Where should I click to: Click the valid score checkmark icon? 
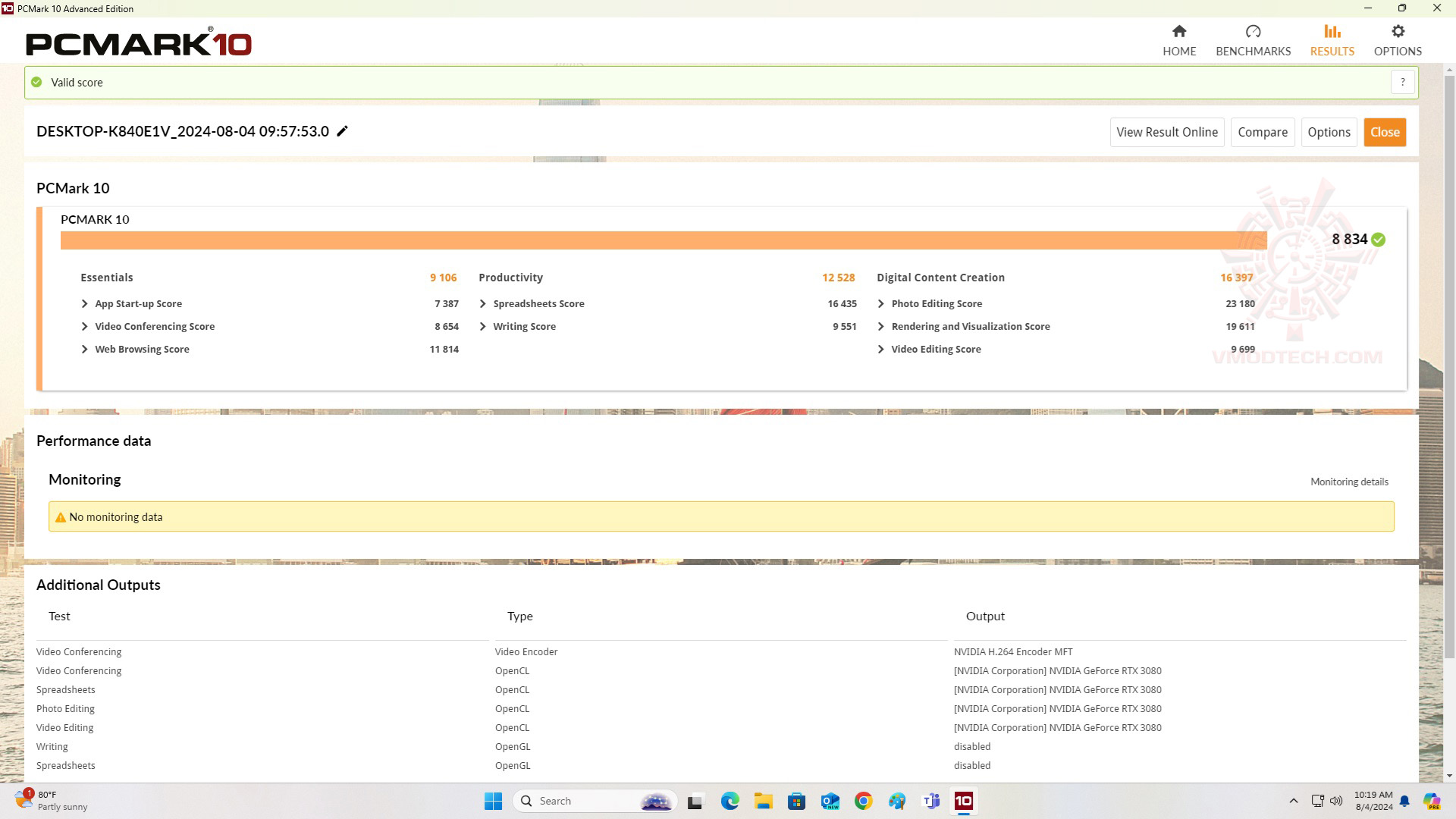pyautogui.click(x=36, y=82)
